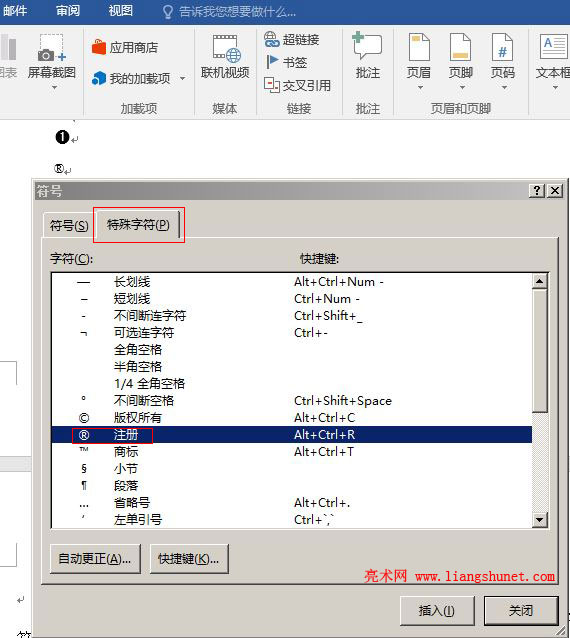Add a new 批注 comment
Viewport: 570px width, 638px height.
click(367, 55)
